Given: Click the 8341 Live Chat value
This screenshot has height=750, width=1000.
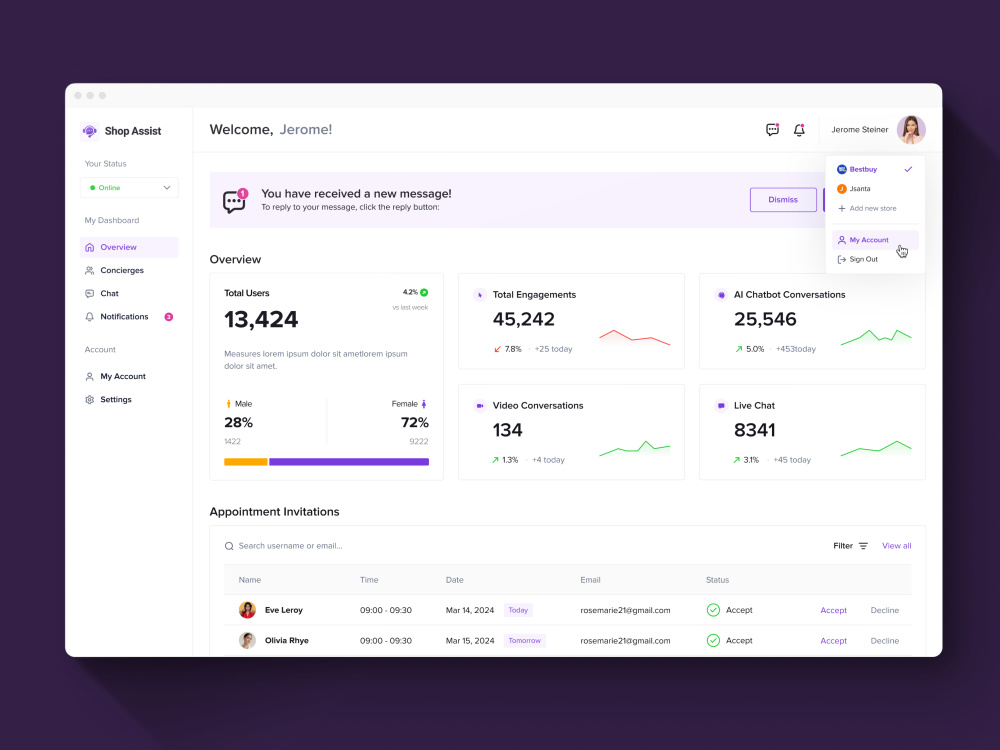Looking at the screenshot, I should [754, 430].
